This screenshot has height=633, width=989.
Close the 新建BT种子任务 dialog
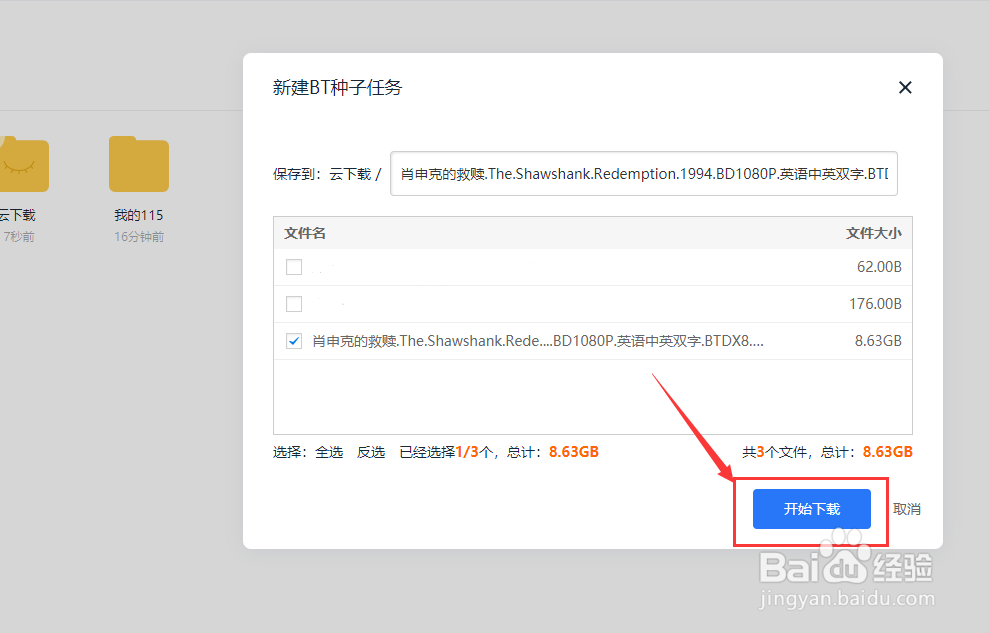click(x=905, y=87)
